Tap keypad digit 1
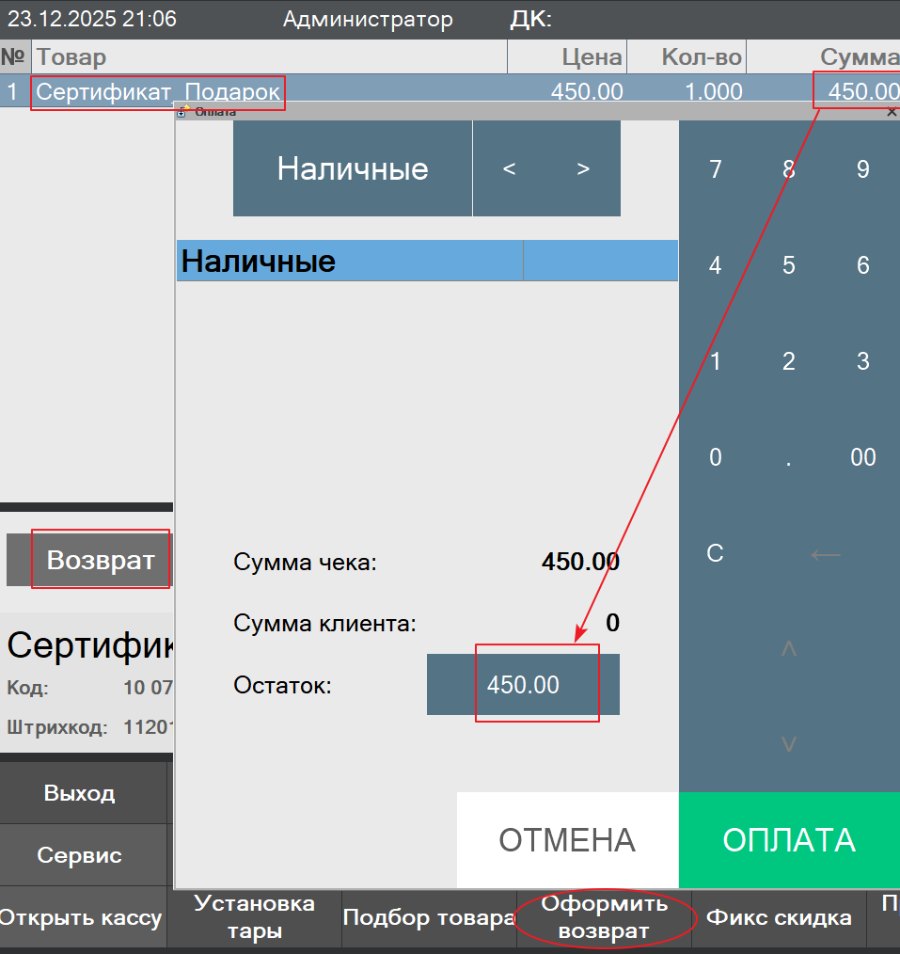 tap(715, 361)
